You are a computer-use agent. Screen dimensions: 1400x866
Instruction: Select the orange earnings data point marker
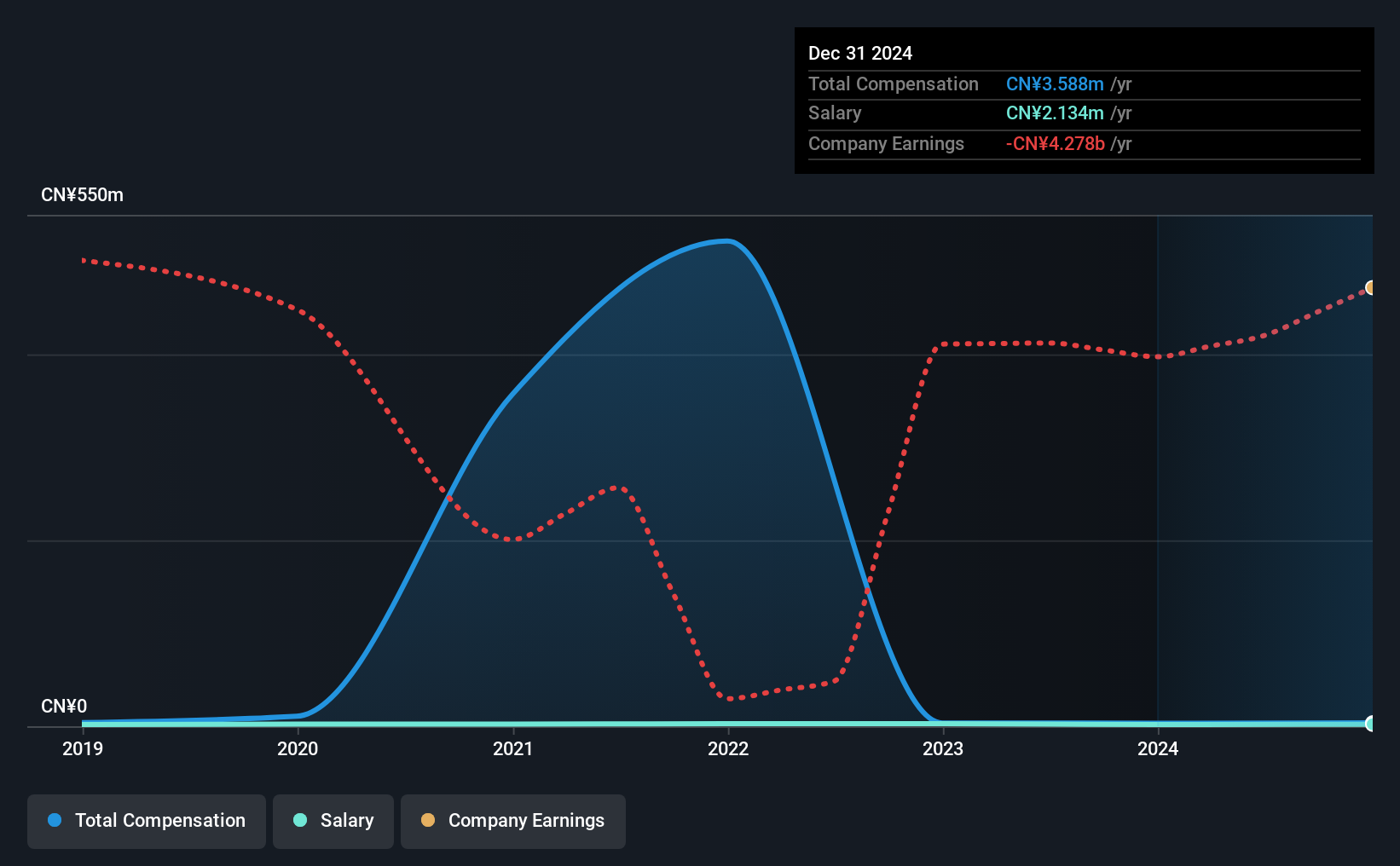1371,288
